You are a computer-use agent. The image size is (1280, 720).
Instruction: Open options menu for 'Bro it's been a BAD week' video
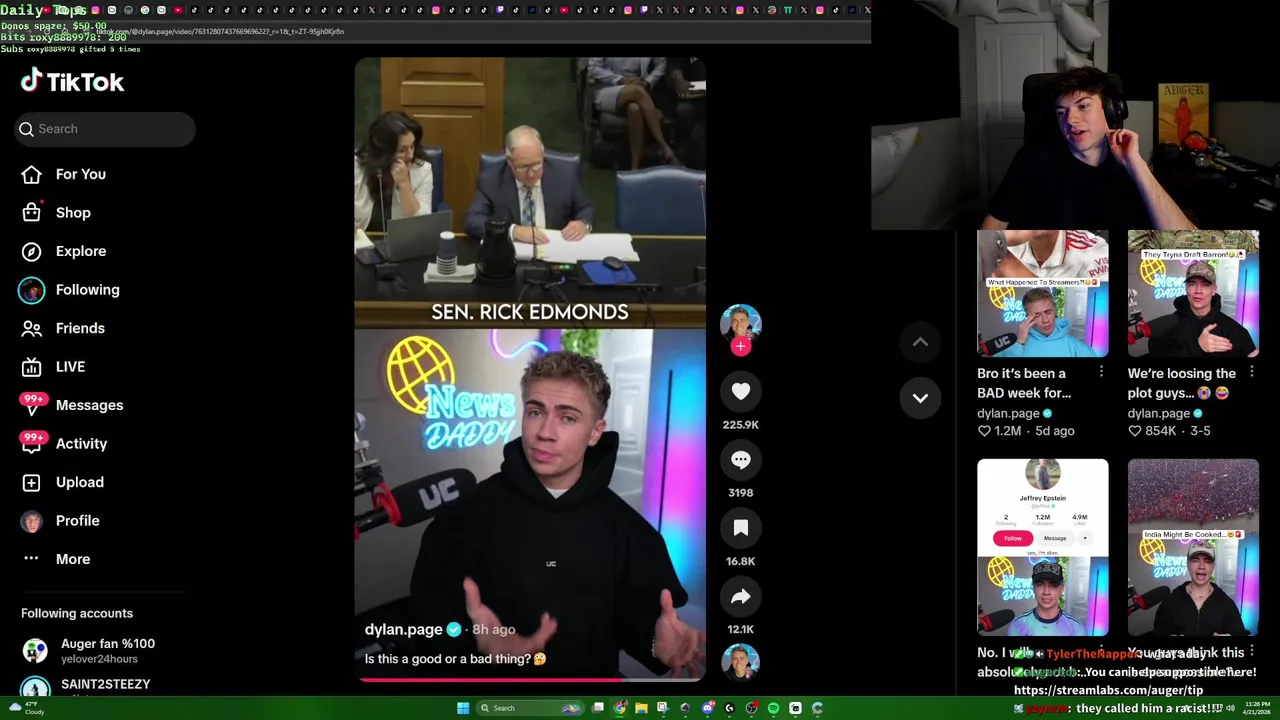click(x=1101, y=372)
